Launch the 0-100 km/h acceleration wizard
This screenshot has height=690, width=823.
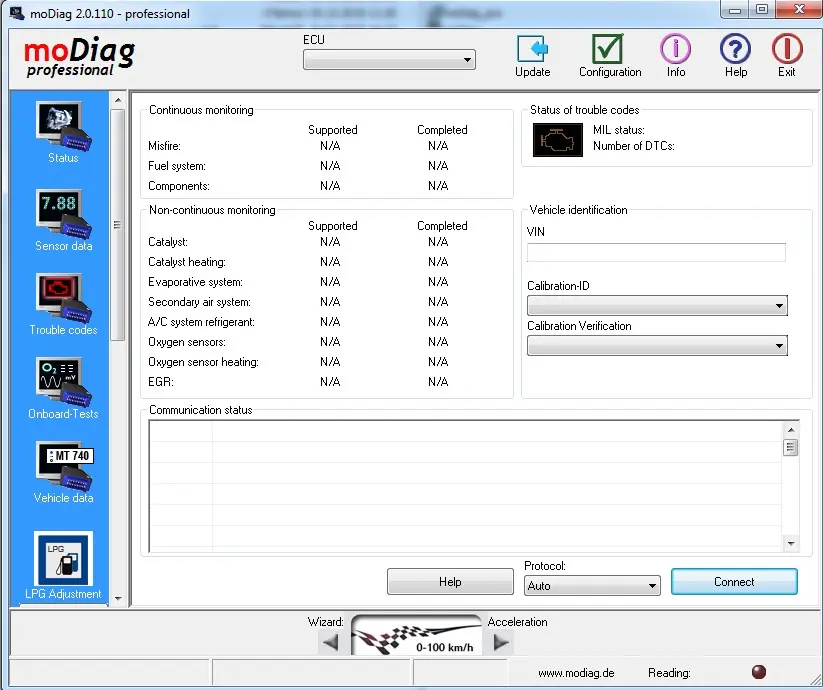click(x=416, y=635)
